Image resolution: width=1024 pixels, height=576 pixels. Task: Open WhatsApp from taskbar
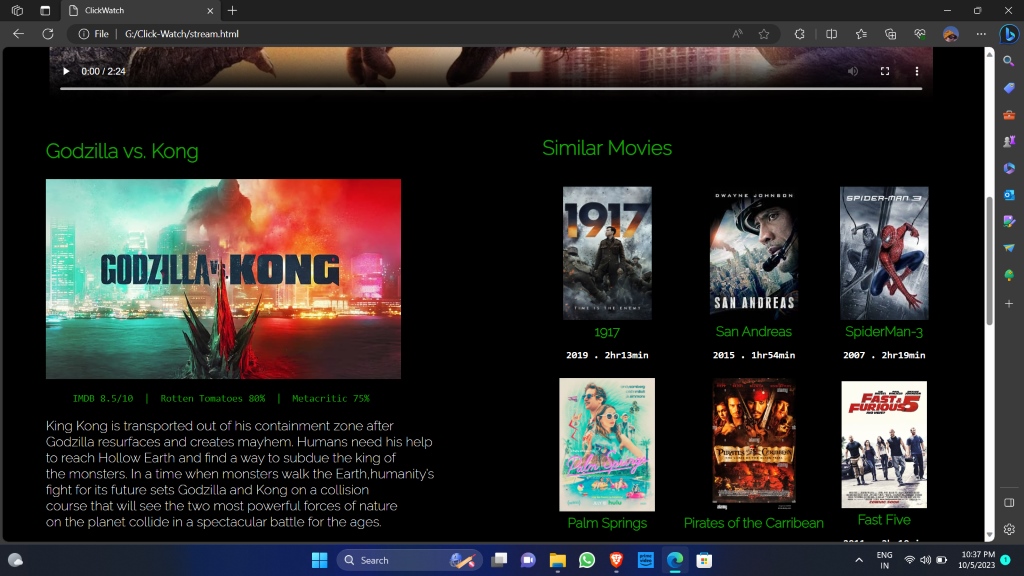pos(586,560)
